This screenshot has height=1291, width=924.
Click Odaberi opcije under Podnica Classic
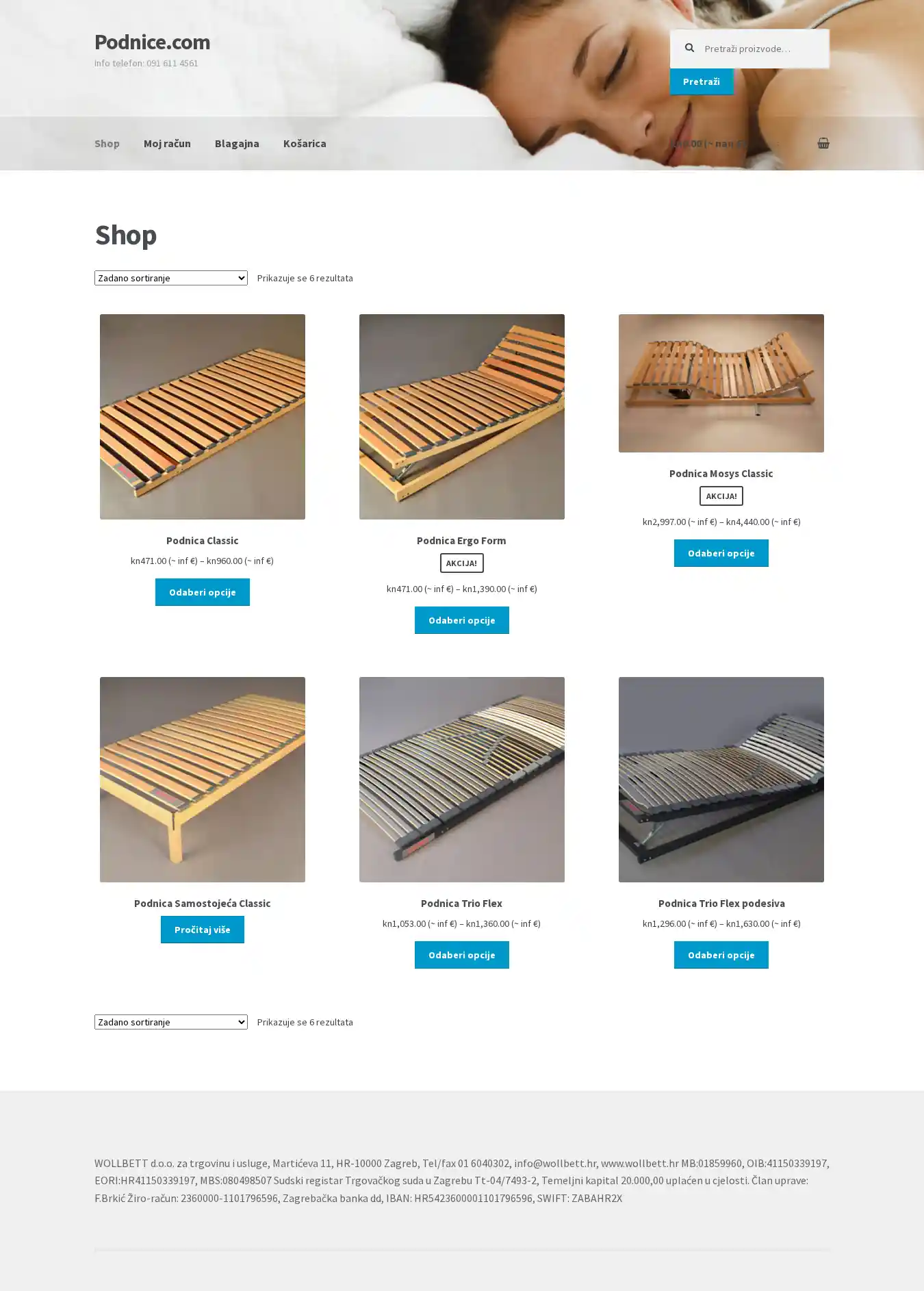point(203,592)
